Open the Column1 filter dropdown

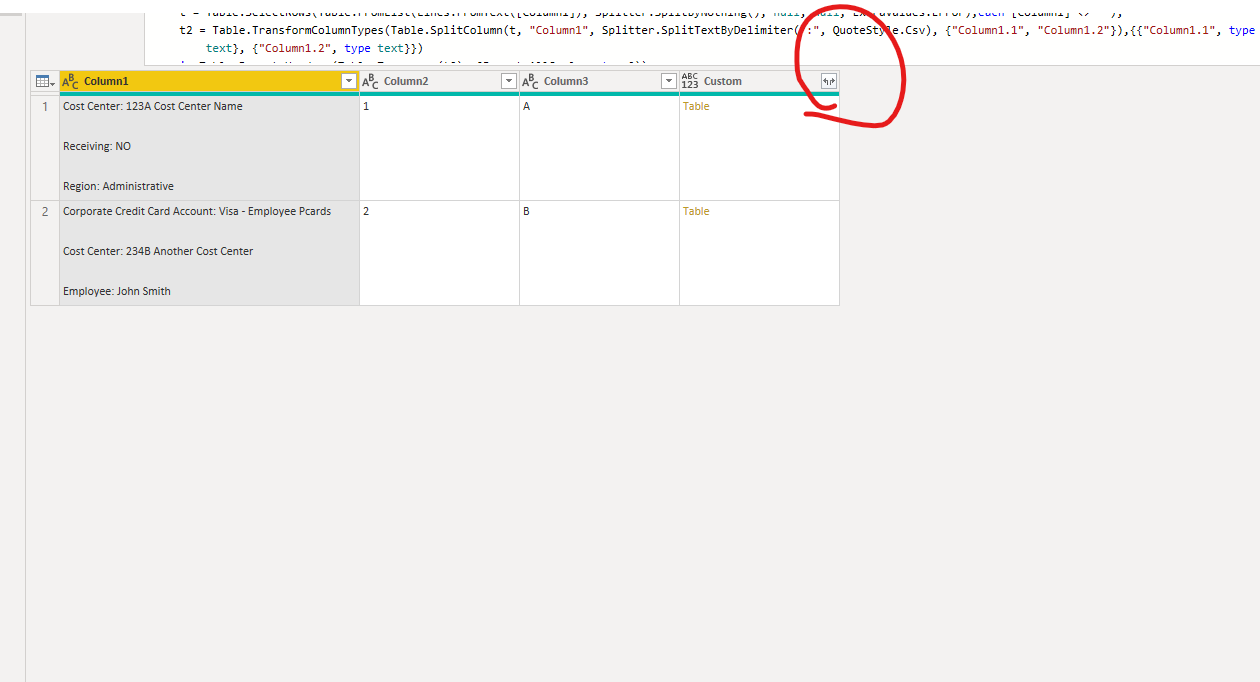click(349, 81)
